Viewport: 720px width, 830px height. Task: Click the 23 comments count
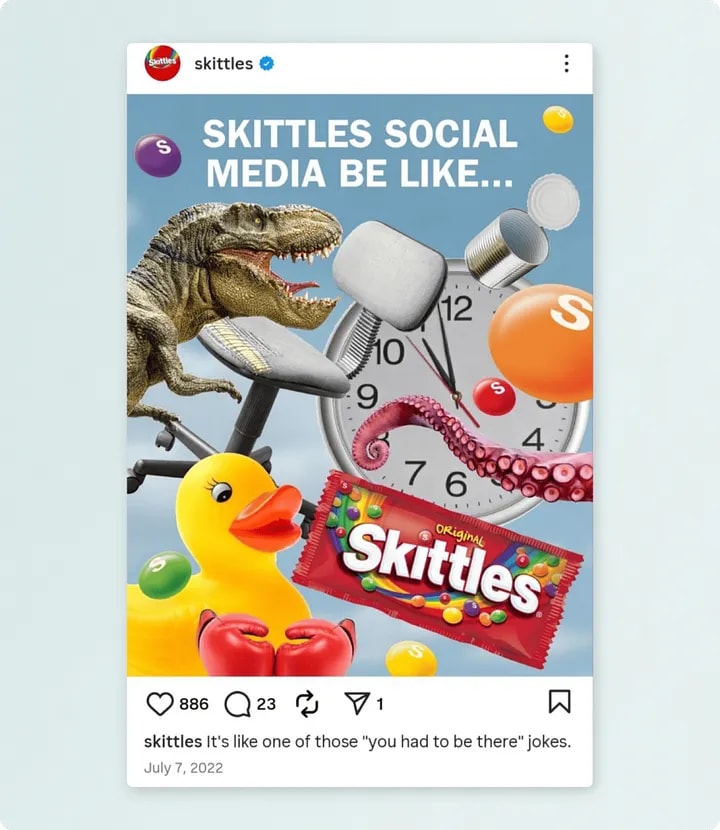pos(266,704)
